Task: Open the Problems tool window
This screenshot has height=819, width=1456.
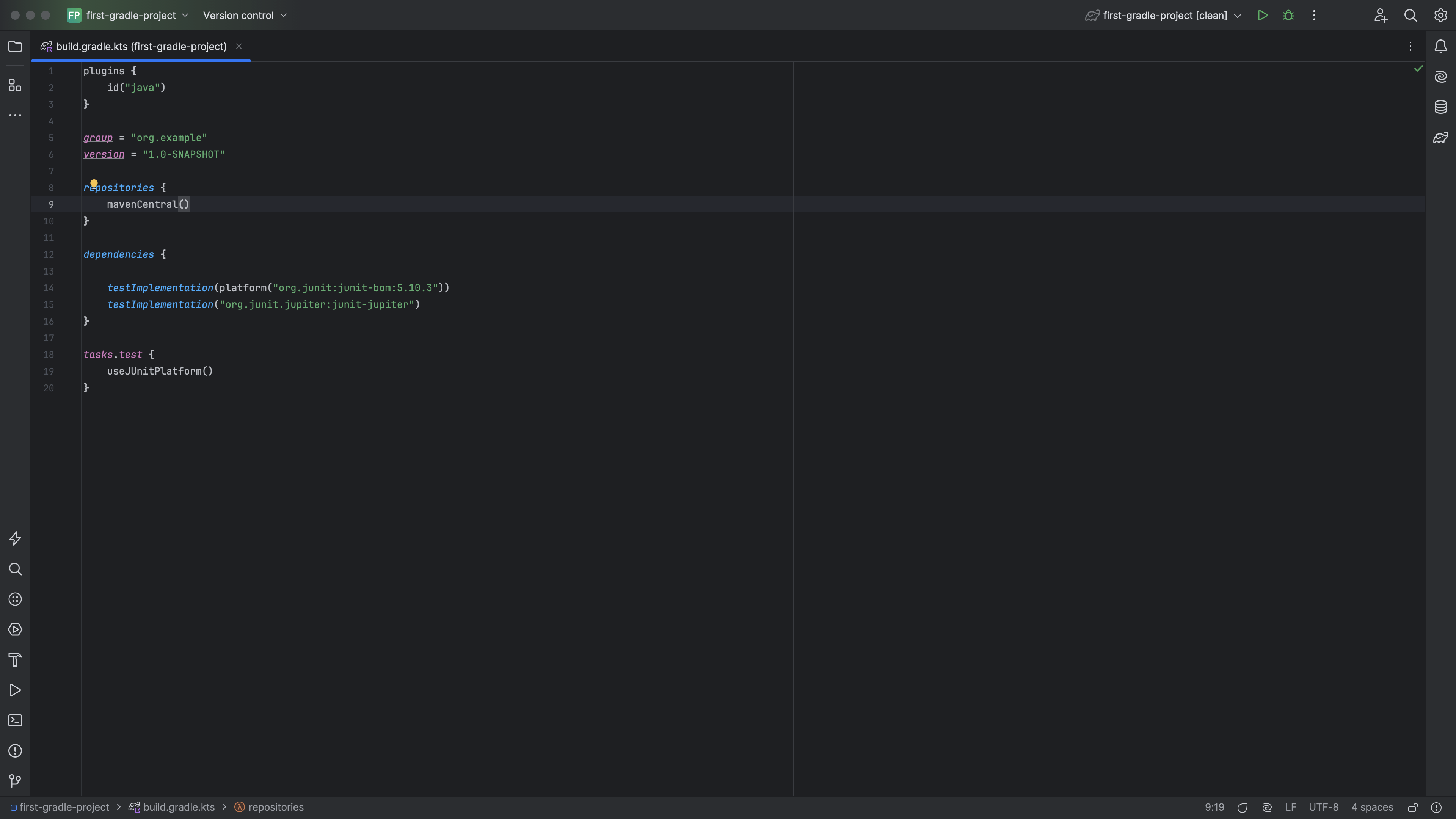Action: click(15, 751)
